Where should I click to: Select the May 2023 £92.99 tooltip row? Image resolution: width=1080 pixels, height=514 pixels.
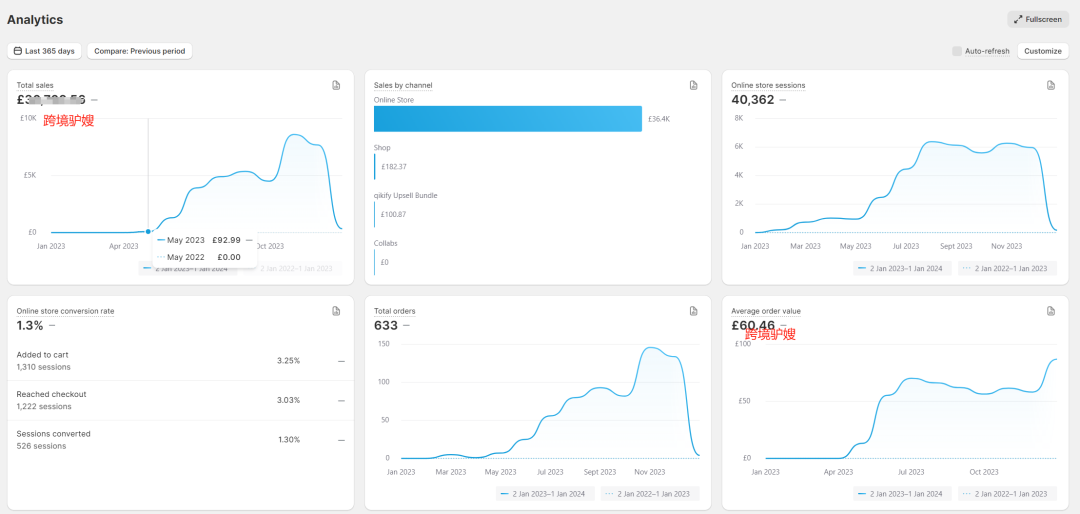(205, 240)
